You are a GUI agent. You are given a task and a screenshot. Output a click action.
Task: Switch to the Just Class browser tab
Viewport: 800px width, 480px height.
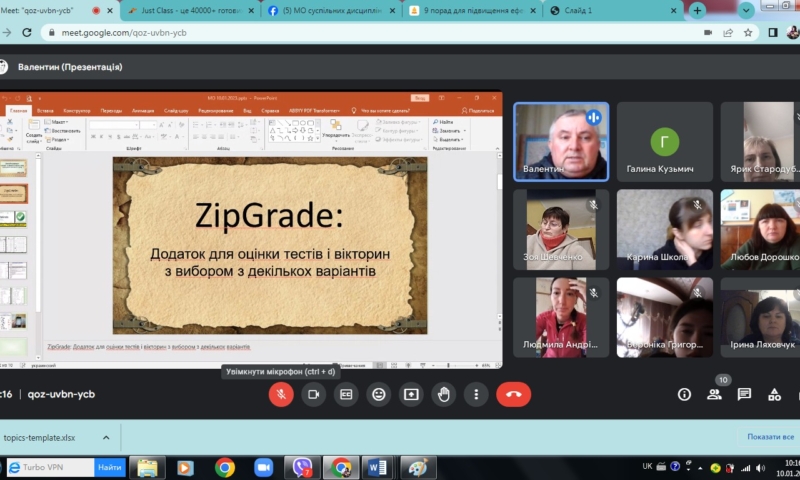[x=191, y=11]
